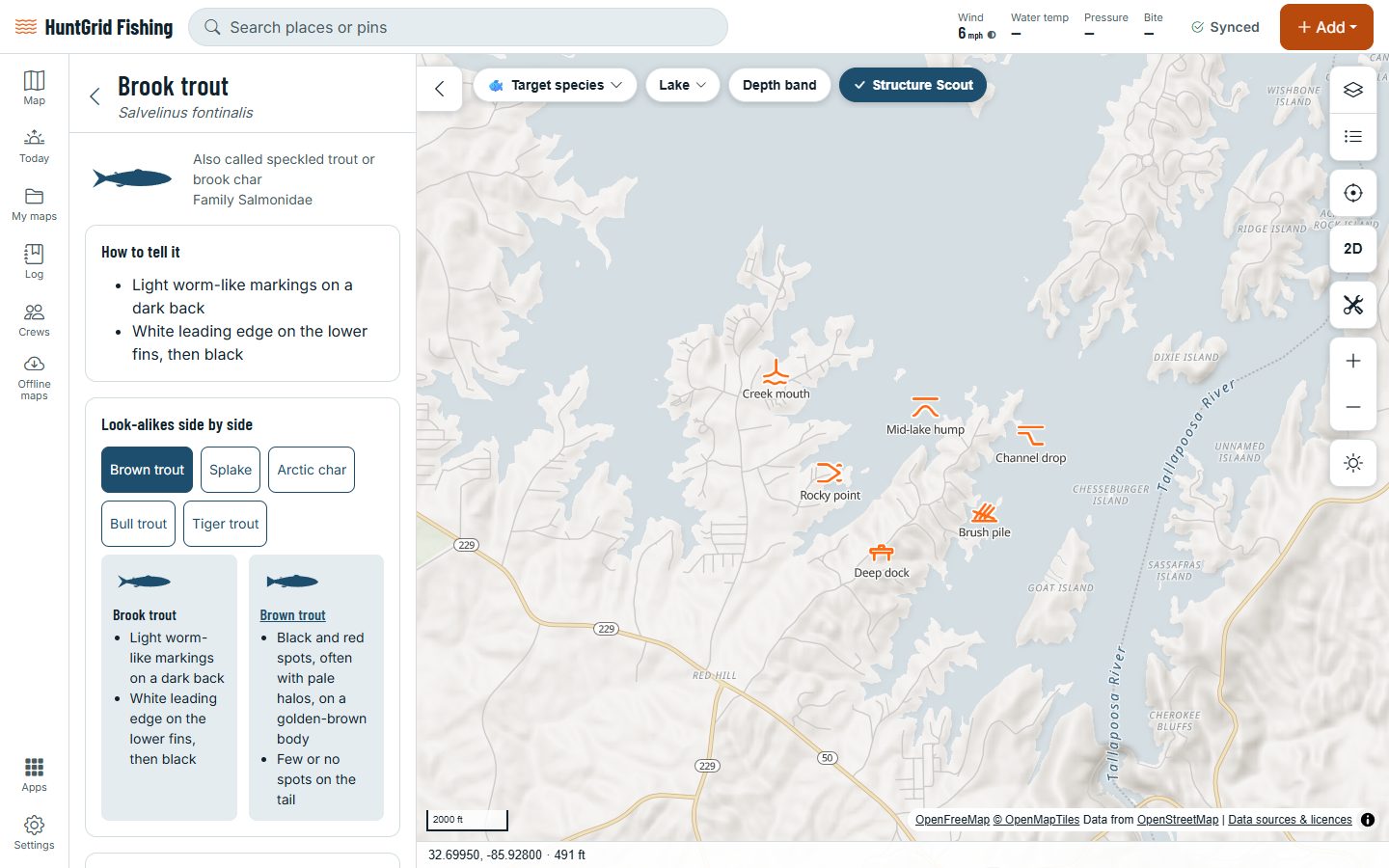Open My maps folder
1389x868 pixels.
click(x=34, y=203)
